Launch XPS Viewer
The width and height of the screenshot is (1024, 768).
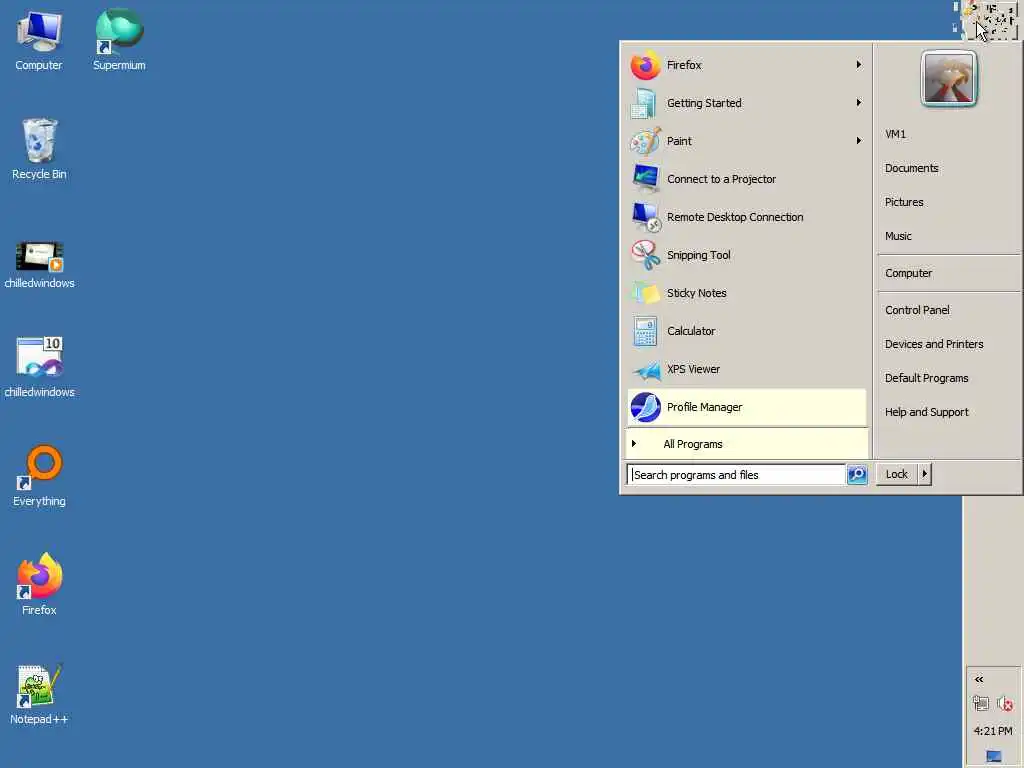click(746, 369)
